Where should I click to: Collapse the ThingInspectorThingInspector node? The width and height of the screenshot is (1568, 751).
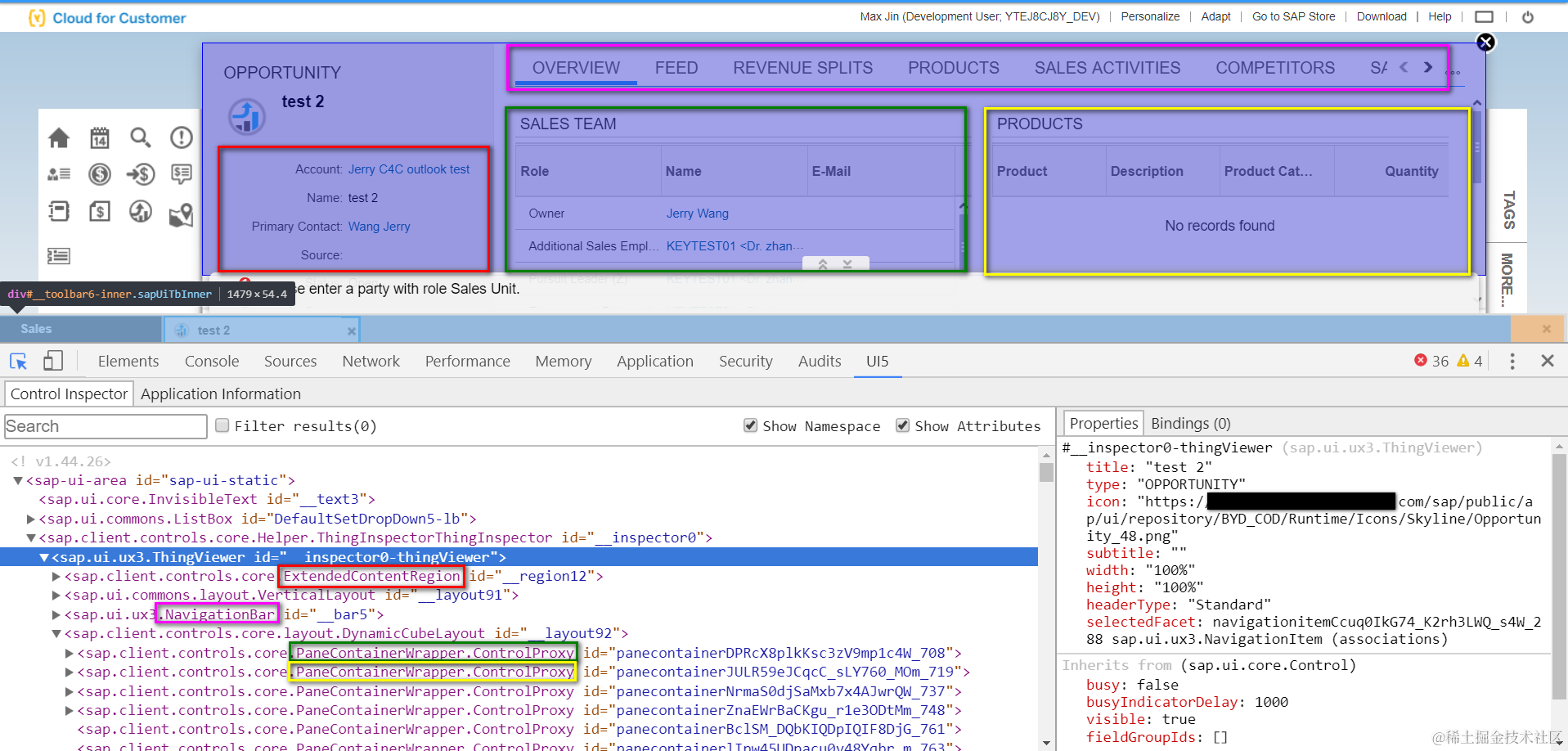pyautogui.click(x=30, y=538)
